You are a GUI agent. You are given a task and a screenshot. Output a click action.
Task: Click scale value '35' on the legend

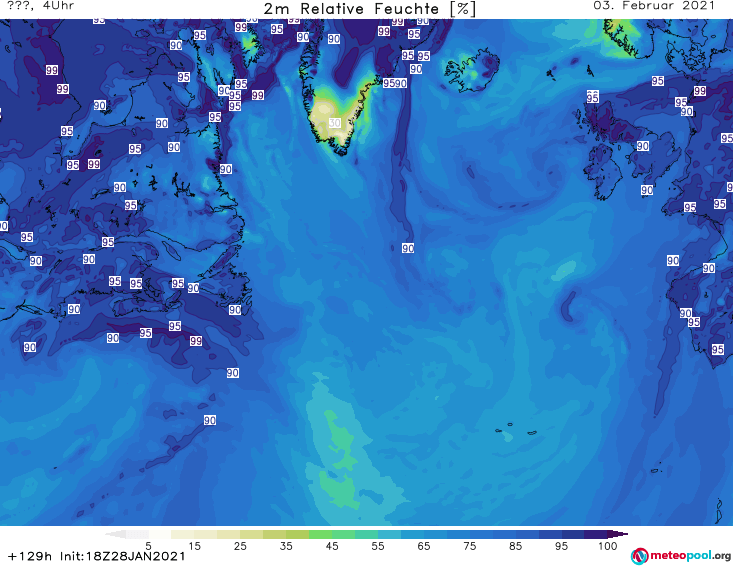click(286, 546)
